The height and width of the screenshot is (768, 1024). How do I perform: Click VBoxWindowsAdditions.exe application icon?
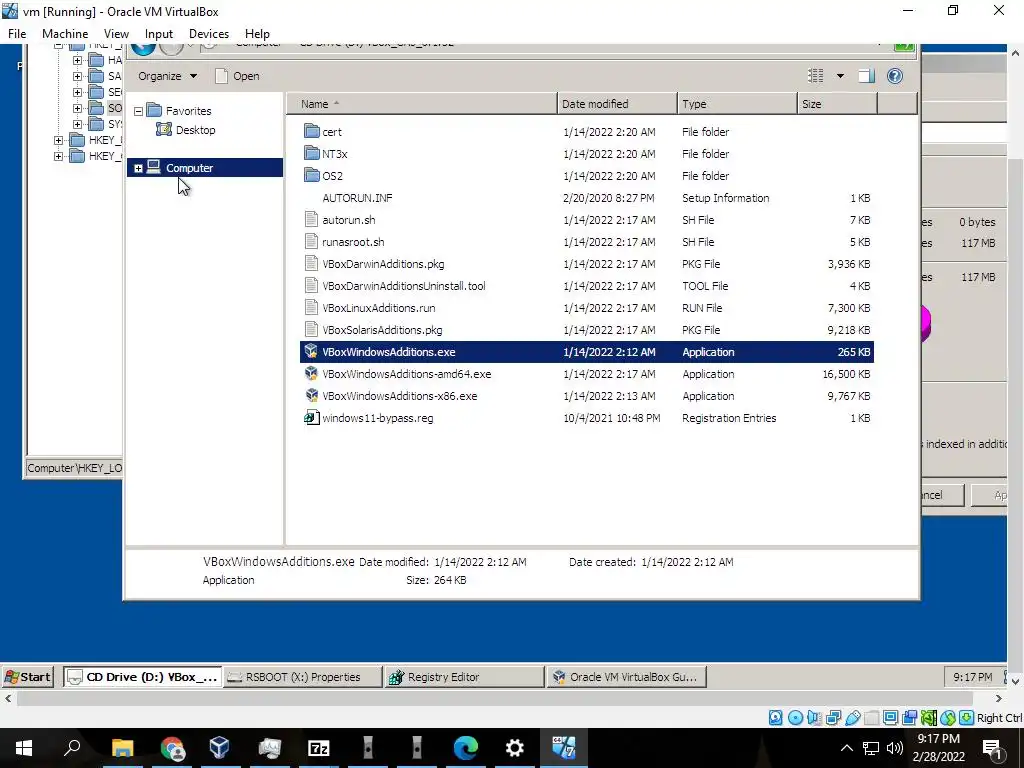[x=312, y=352]
